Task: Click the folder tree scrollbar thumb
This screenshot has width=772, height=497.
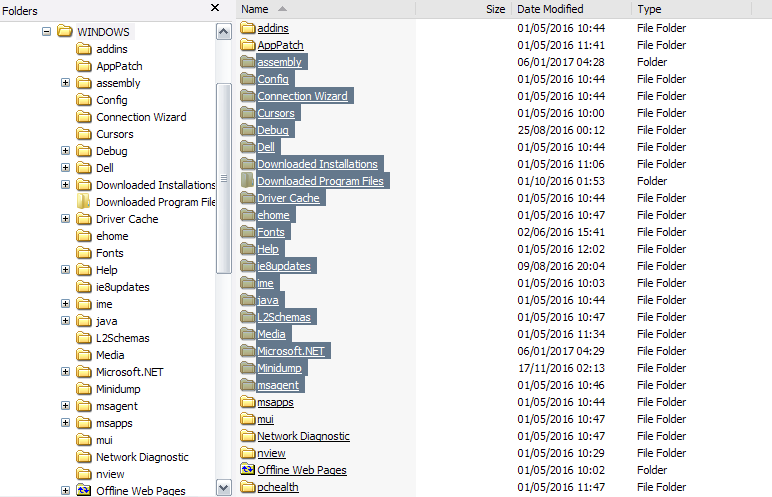Action: tap(224, 178)
